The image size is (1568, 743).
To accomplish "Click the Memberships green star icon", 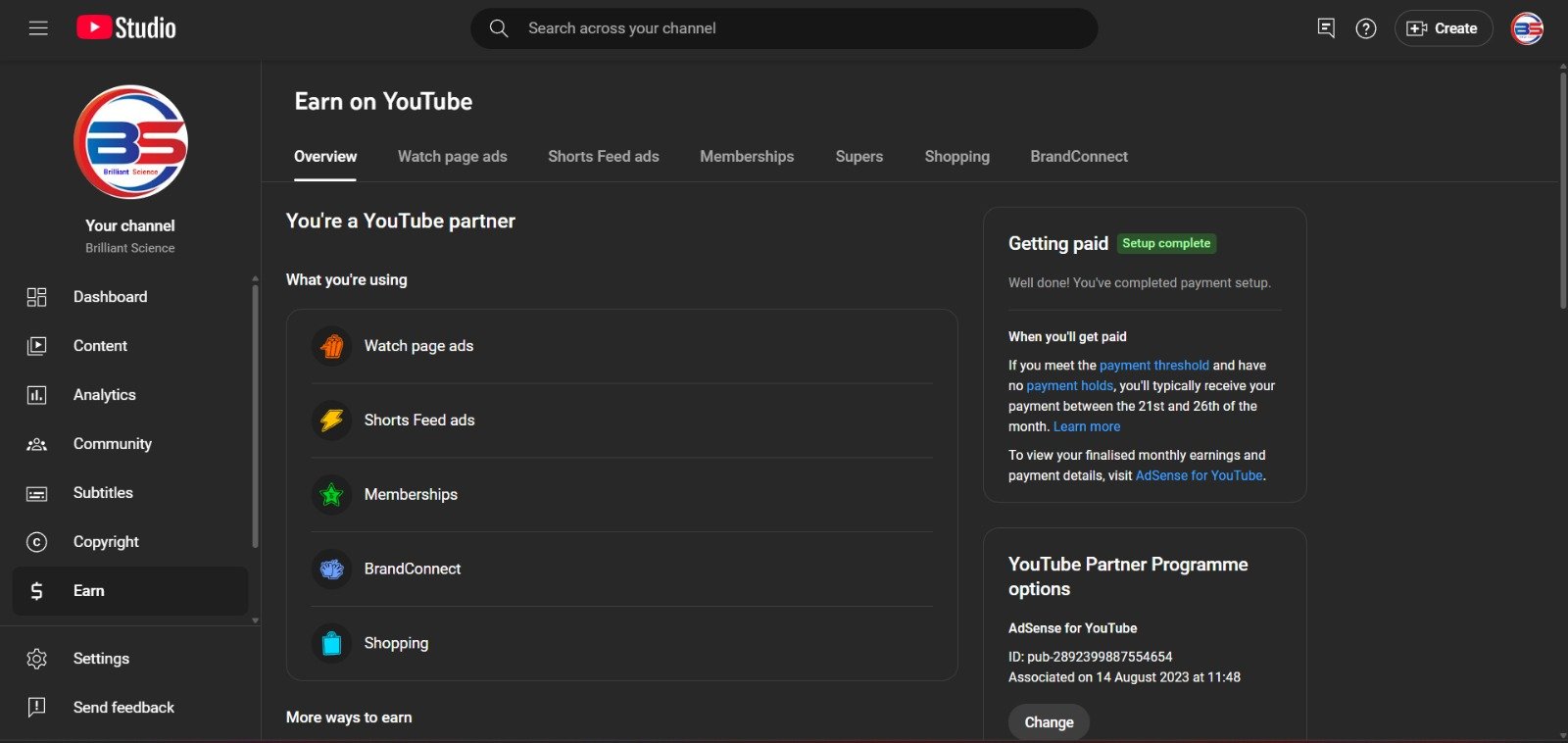I will pyautogui.click(x=332, y=495).
